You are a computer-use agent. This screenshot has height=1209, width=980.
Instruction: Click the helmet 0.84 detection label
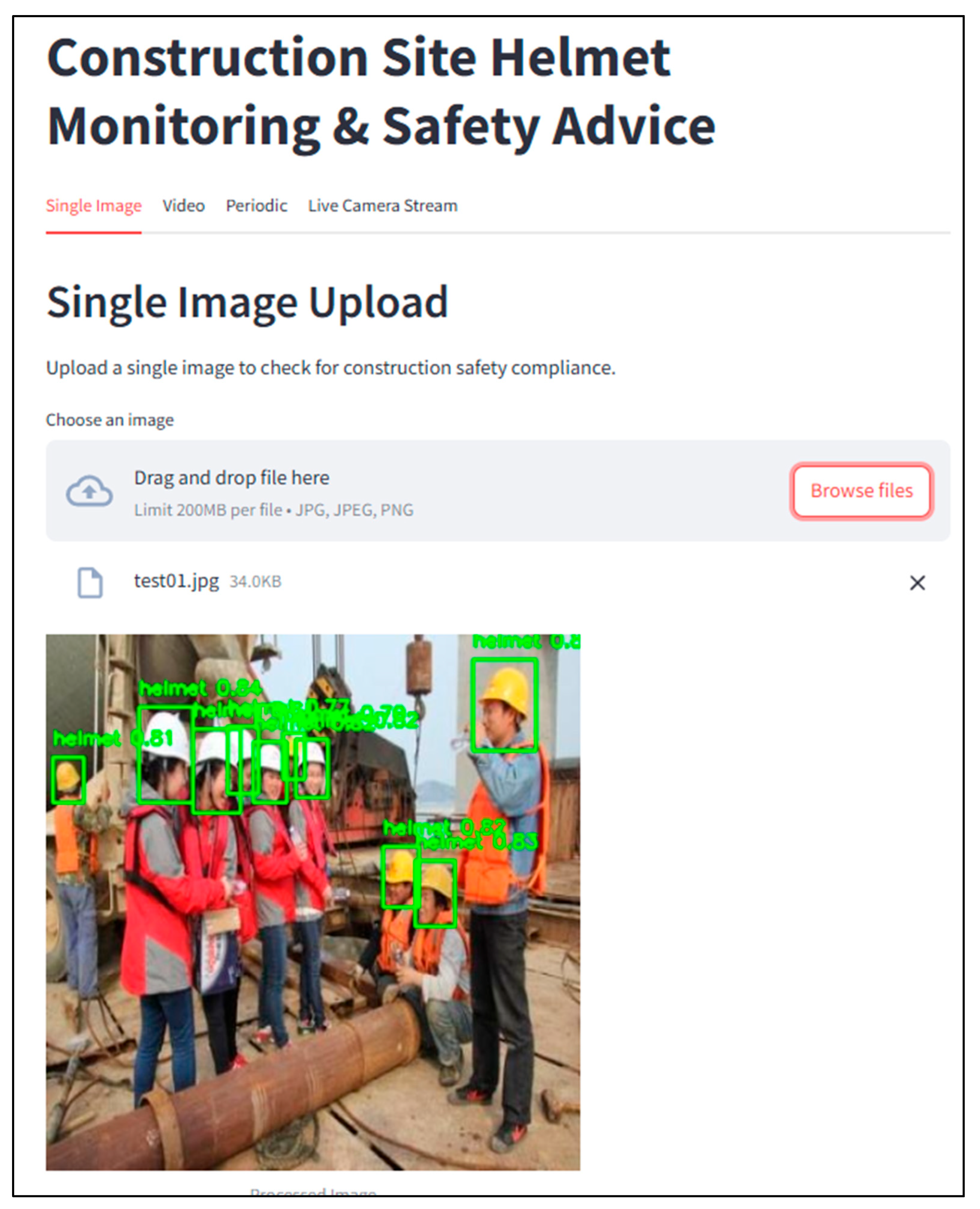200,689
